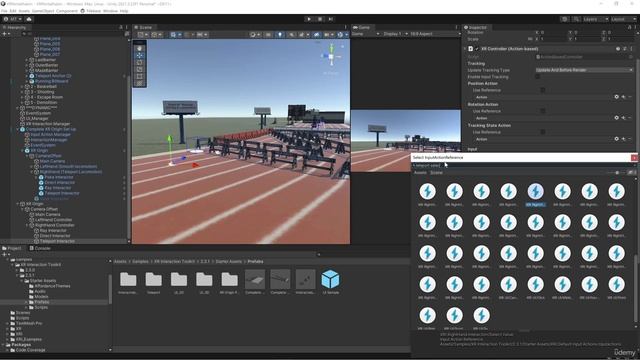Toggle XR Controller component enabled checkbox
The image size is (640, 360).
pyautogui.click(x=477, y=49)
